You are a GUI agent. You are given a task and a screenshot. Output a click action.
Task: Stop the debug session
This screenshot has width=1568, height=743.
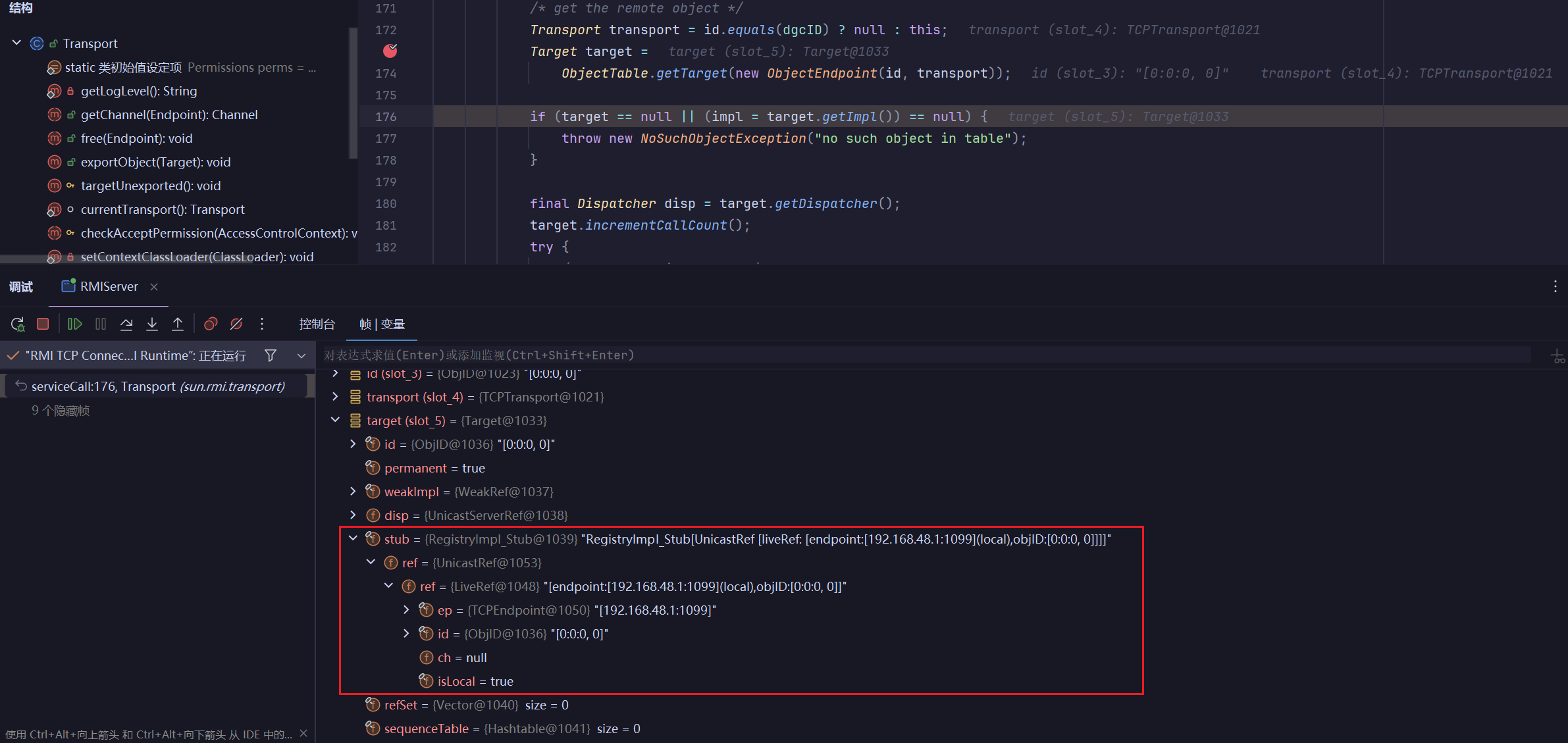click(43, 324)
